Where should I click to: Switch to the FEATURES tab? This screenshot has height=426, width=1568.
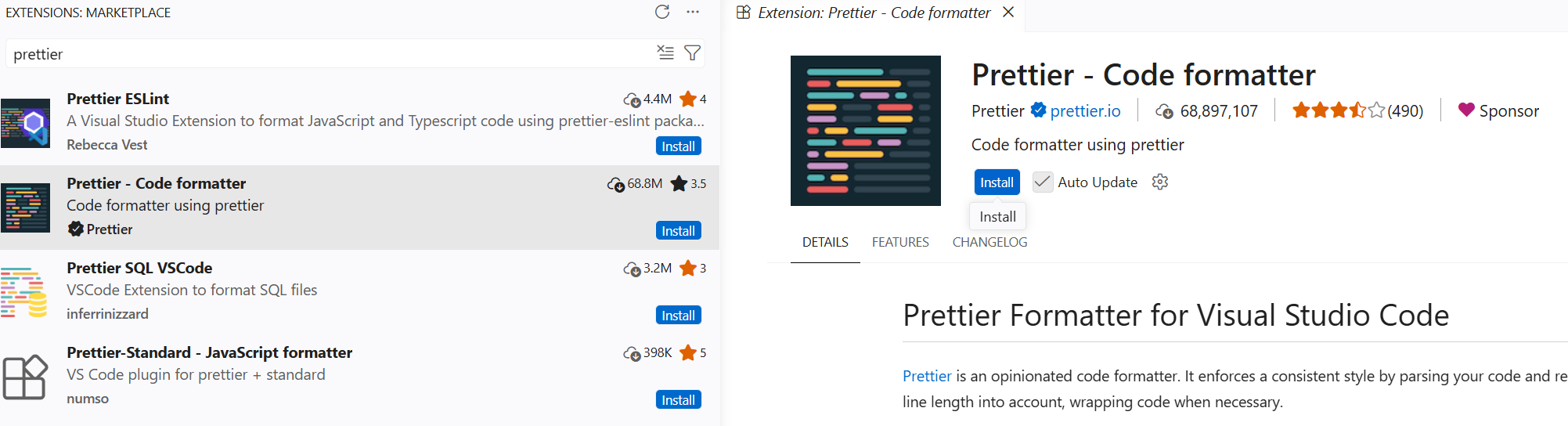(900, 242)
